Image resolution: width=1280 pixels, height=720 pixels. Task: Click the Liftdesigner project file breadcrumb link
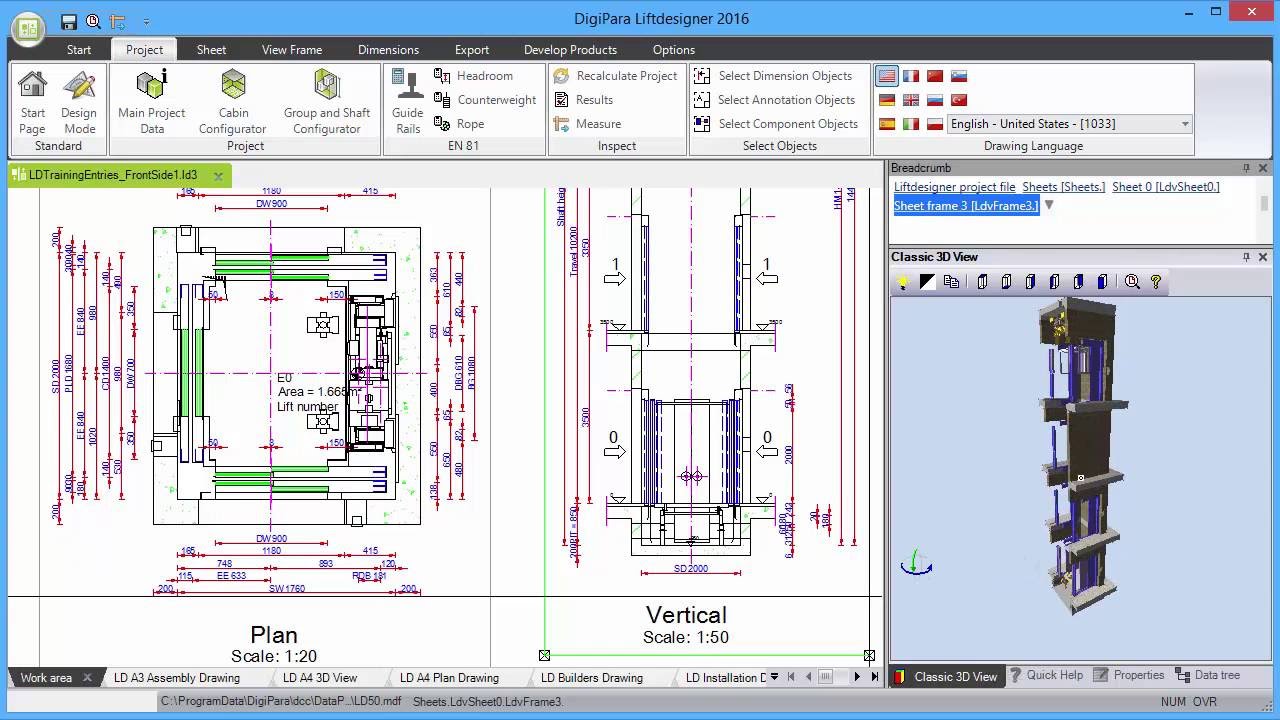954,187
